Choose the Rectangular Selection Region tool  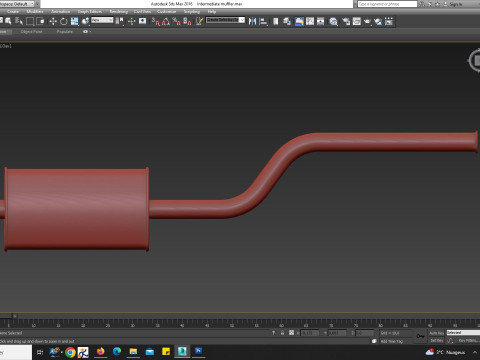pyautogui.click(x=30, y=21)
